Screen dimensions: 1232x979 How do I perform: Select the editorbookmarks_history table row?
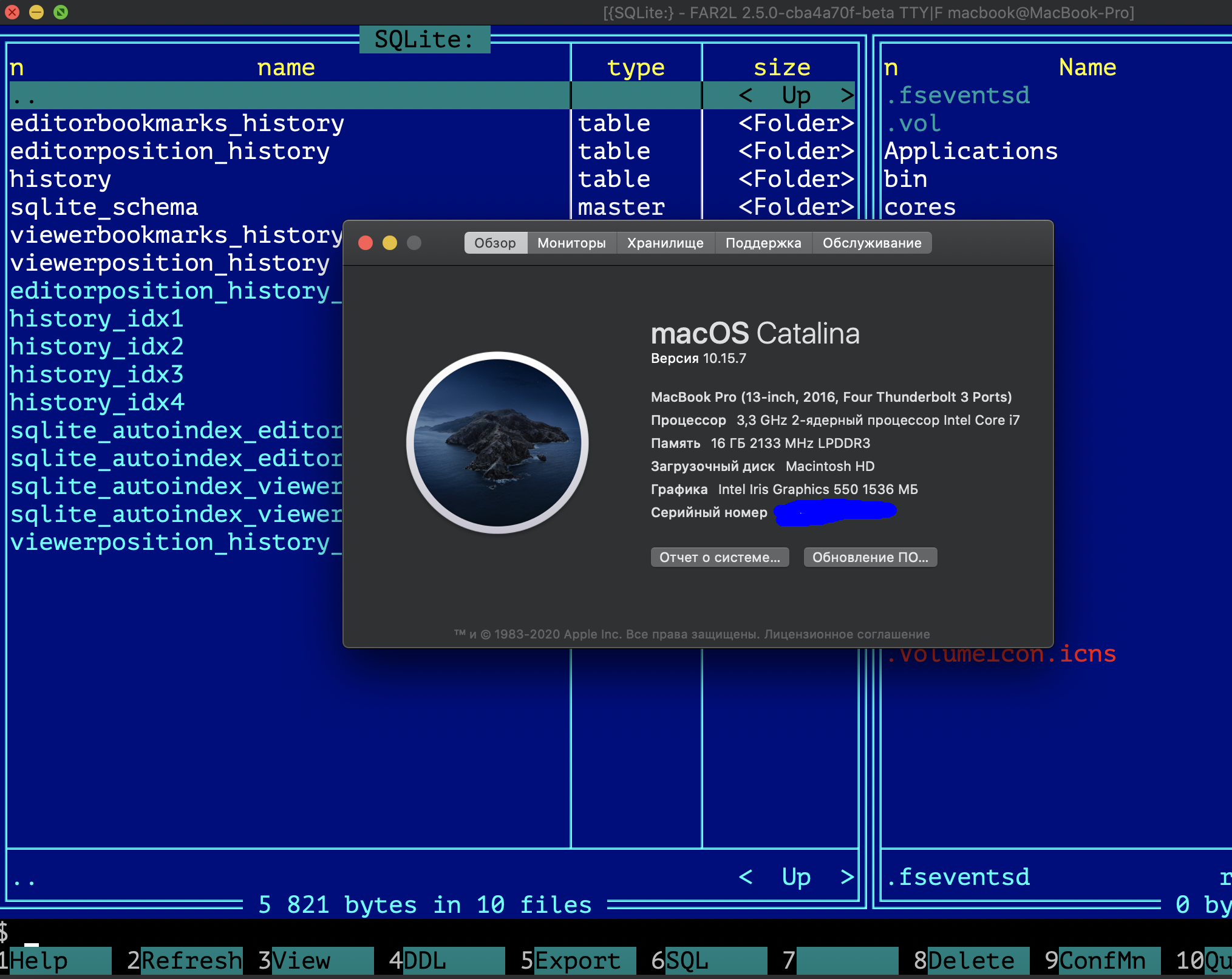click(x=177, y=124)
